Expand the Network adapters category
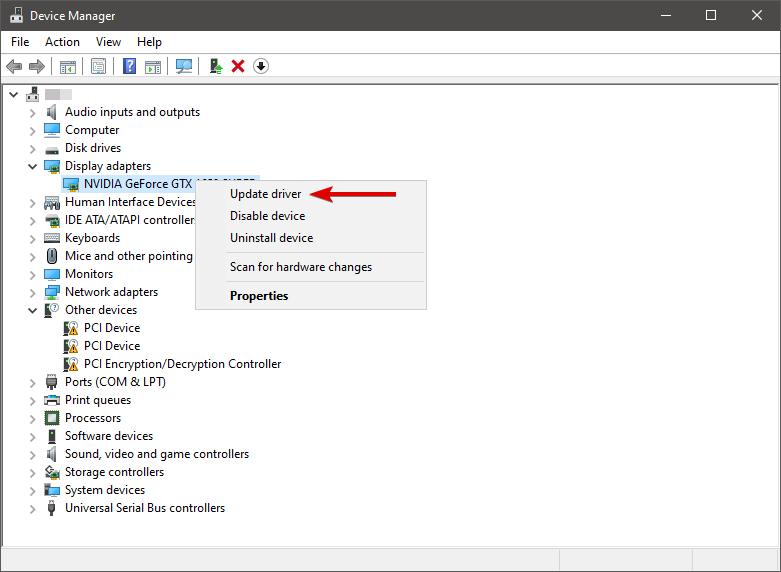 (x=33, y=293)
